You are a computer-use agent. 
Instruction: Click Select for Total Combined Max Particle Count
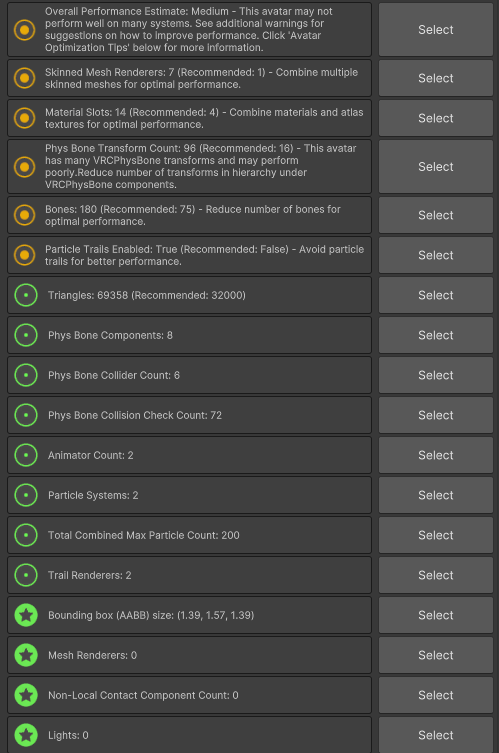[436, 535]
